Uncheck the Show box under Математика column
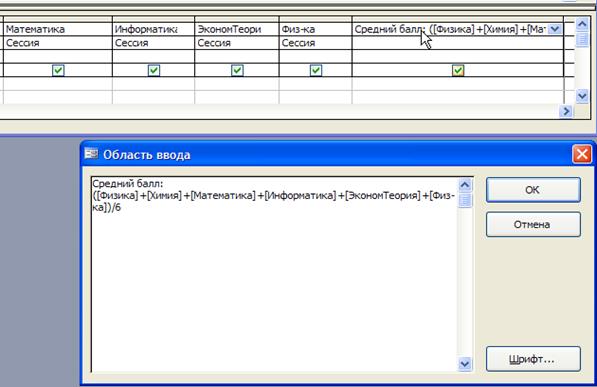 [58, 70]
